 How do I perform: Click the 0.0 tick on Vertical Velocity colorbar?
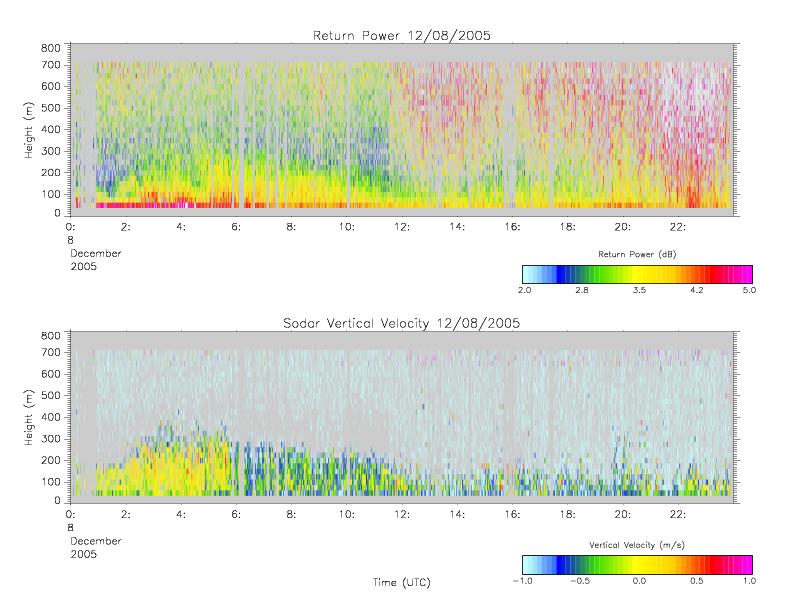tap(639, 581)
